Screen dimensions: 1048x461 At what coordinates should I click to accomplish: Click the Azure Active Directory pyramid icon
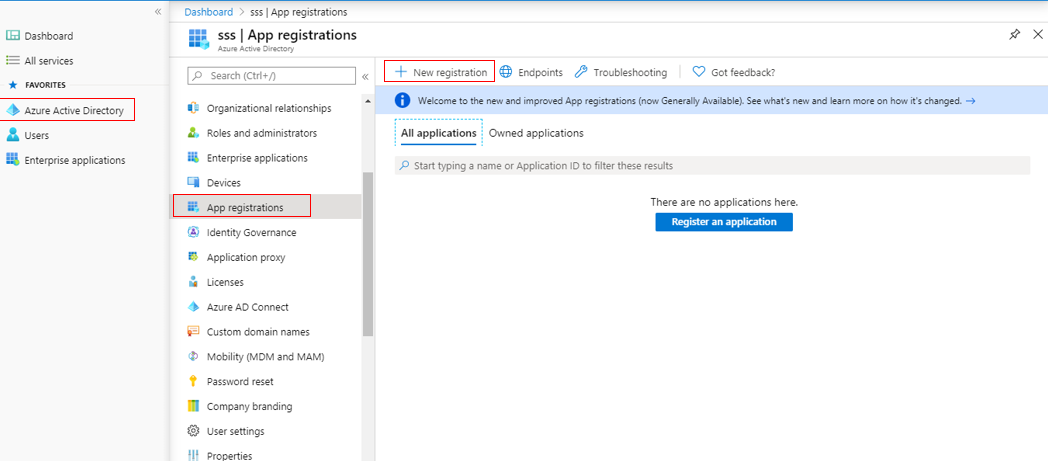(x=13, y=110)
